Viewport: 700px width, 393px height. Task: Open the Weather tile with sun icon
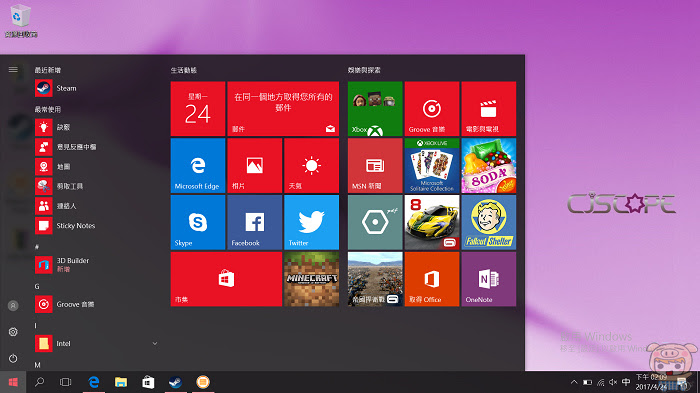pos(311,165)
